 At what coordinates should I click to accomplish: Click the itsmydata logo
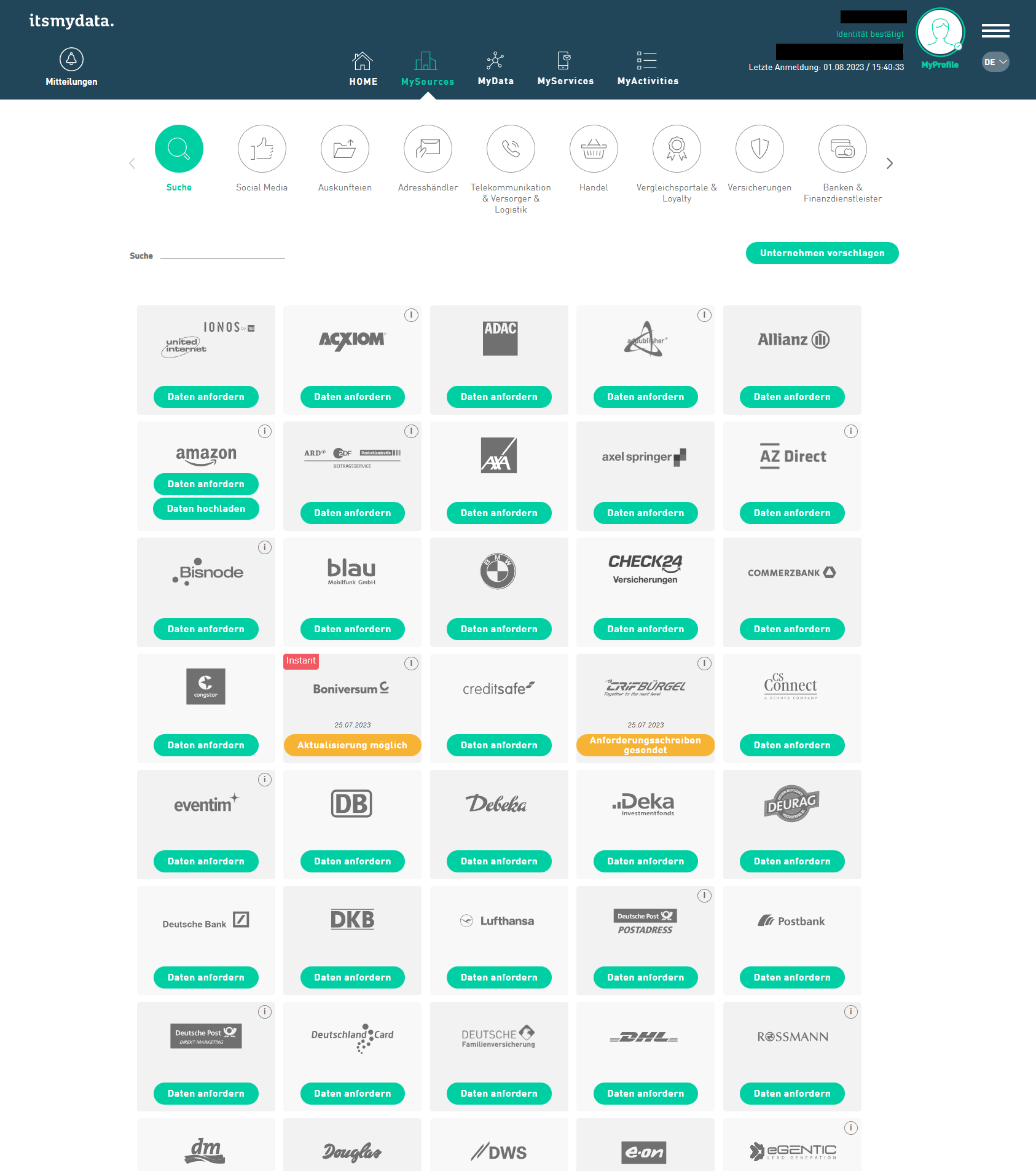point(72,21)
